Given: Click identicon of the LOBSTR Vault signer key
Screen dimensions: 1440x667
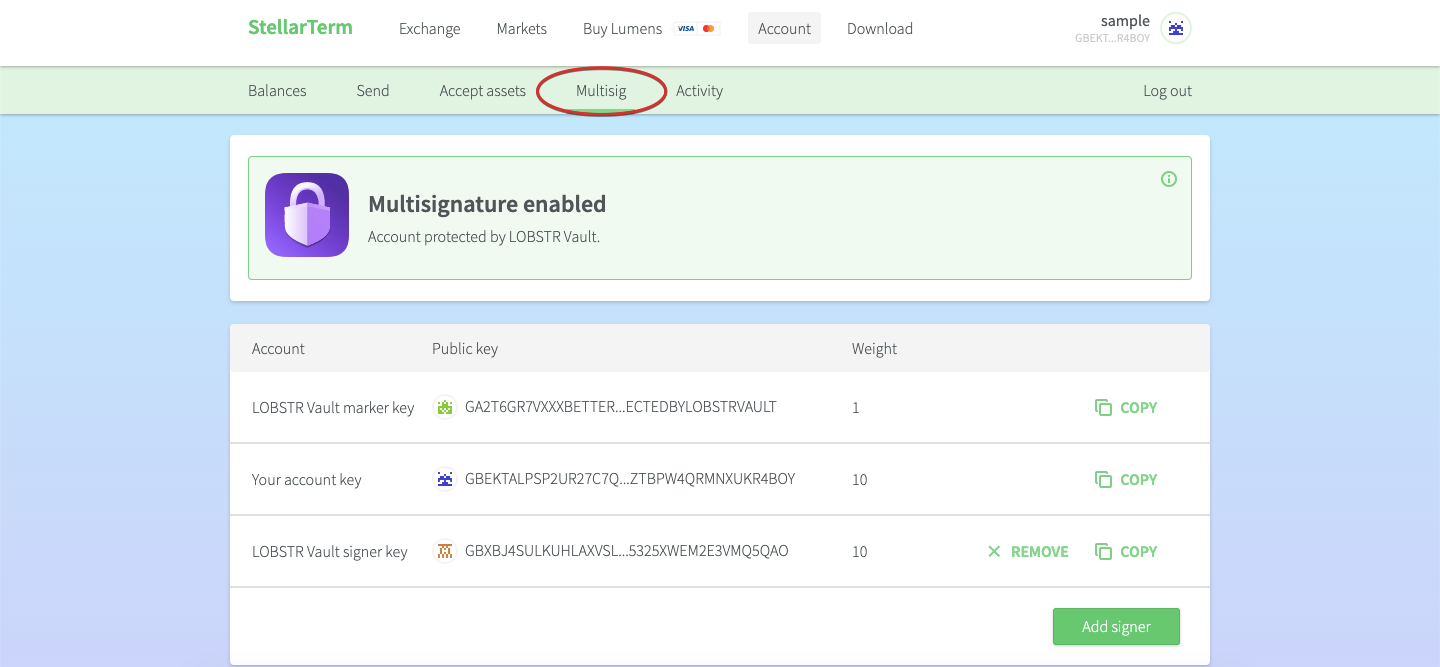Looking at the screenshot, I should [445, 551].
